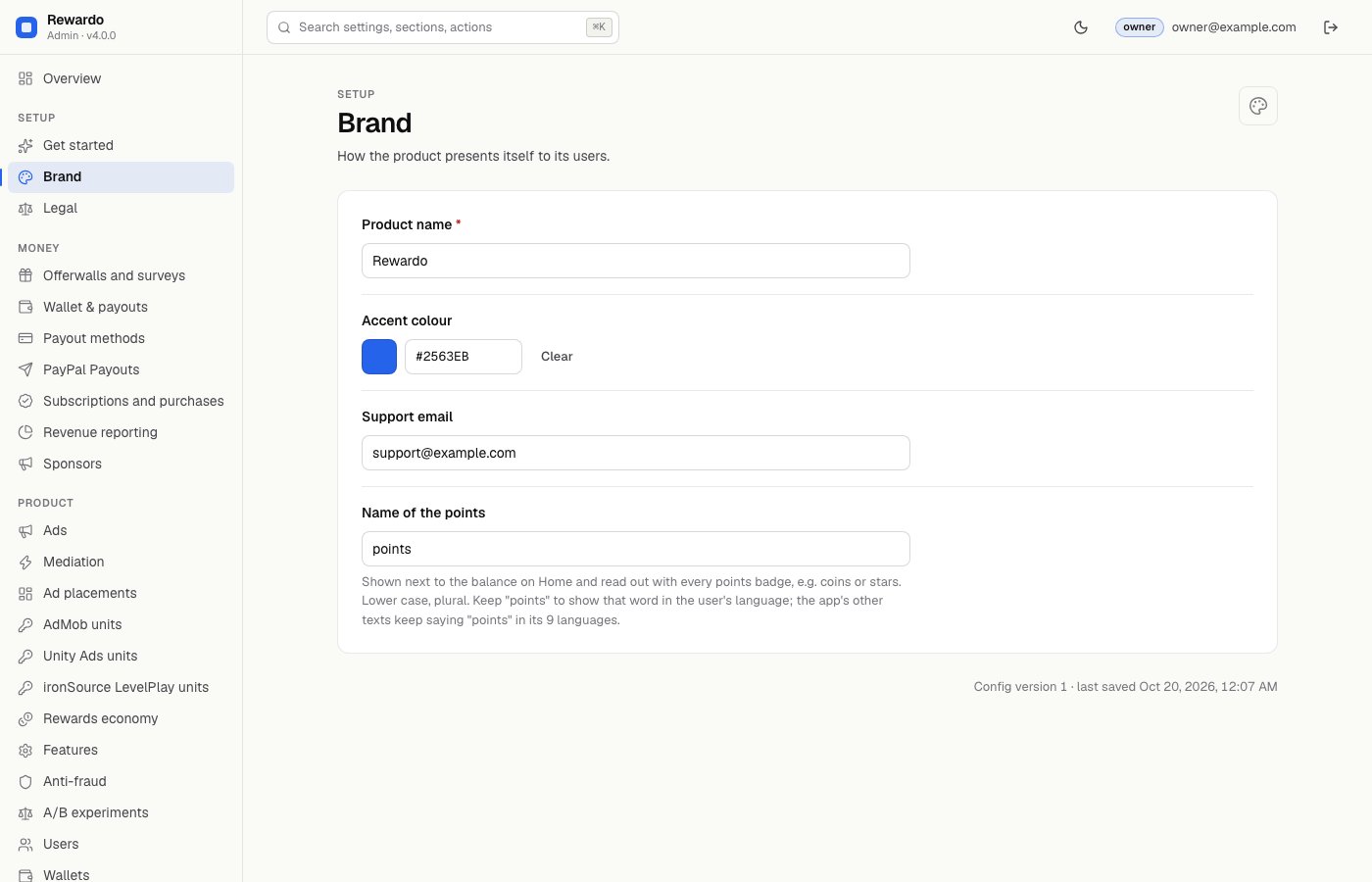Viewport: 1372px width, 882px height.
Task: Click the Offerwalls and surveys gift icon
Action: pyautogui.click(x=25, y=275)
